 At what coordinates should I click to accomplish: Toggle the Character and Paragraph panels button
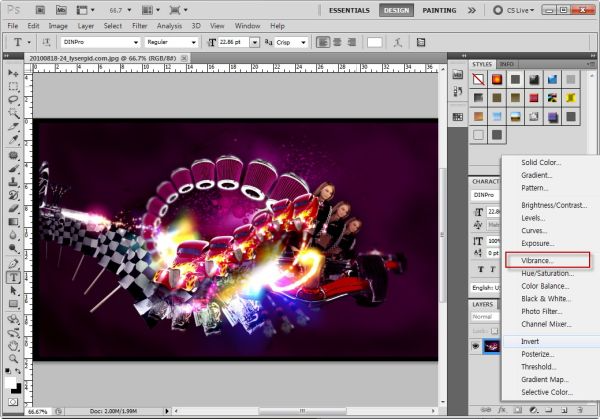coord(421,42)
